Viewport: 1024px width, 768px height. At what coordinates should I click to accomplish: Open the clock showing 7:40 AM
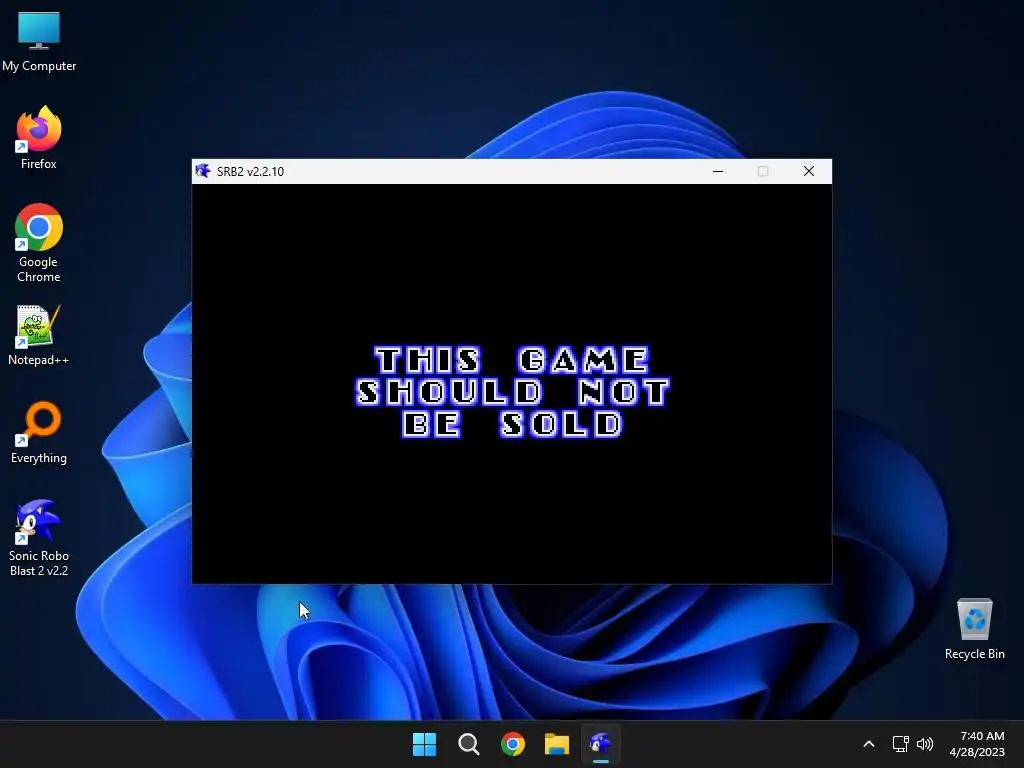point(977,744)
